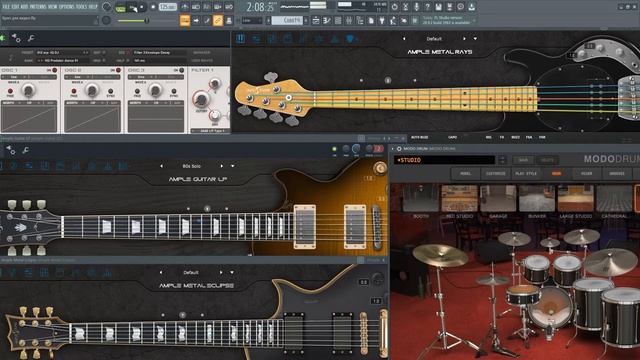Open the playlist view icon
The image size is (640, 360).
pos(316,20)
